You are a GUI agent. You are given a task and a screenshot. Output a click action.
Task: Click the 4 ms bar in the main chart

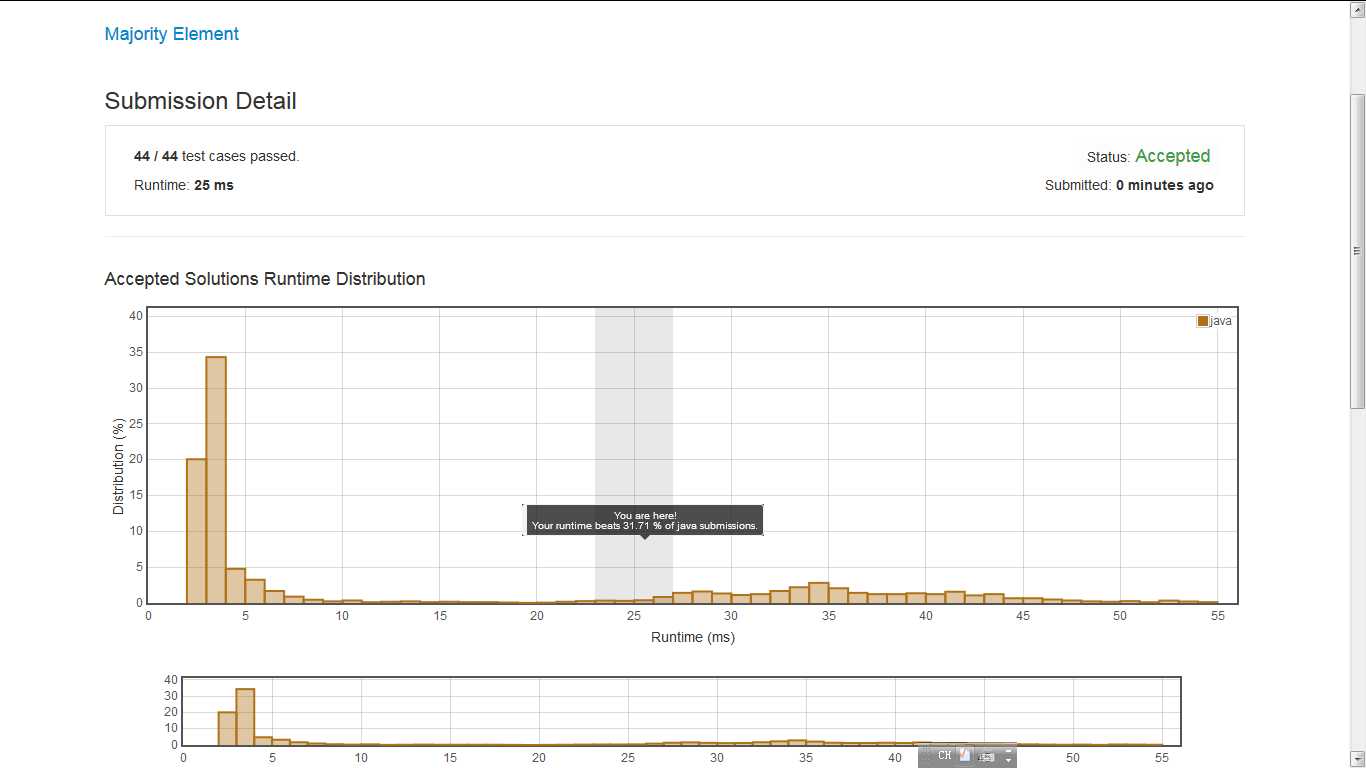click(x=235, y=585)
